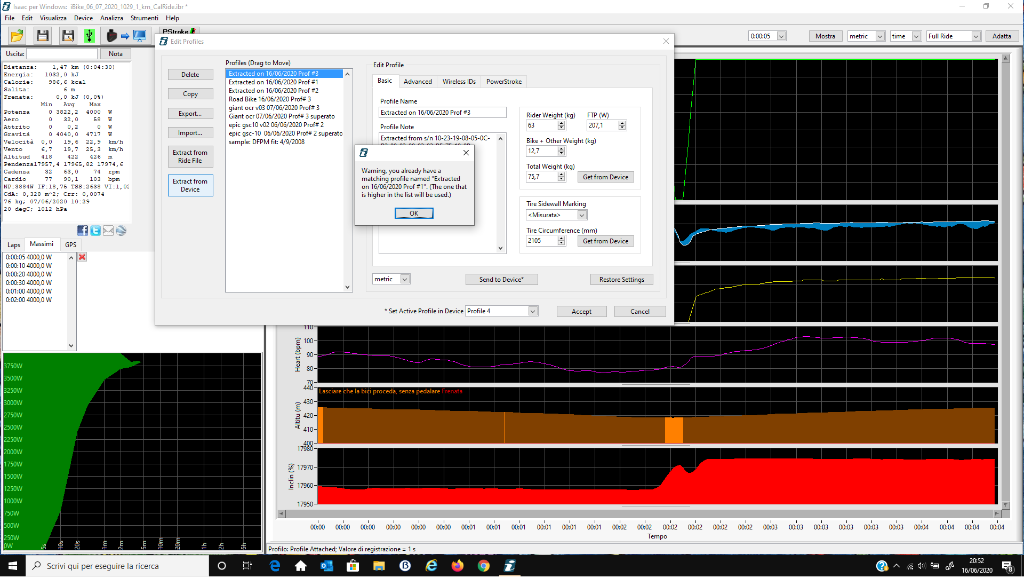The image size is (1024, 578).
Task: Select the Road Bike 16/06/2020 Prof# 3 profile
Action: [x=270, y=100]
